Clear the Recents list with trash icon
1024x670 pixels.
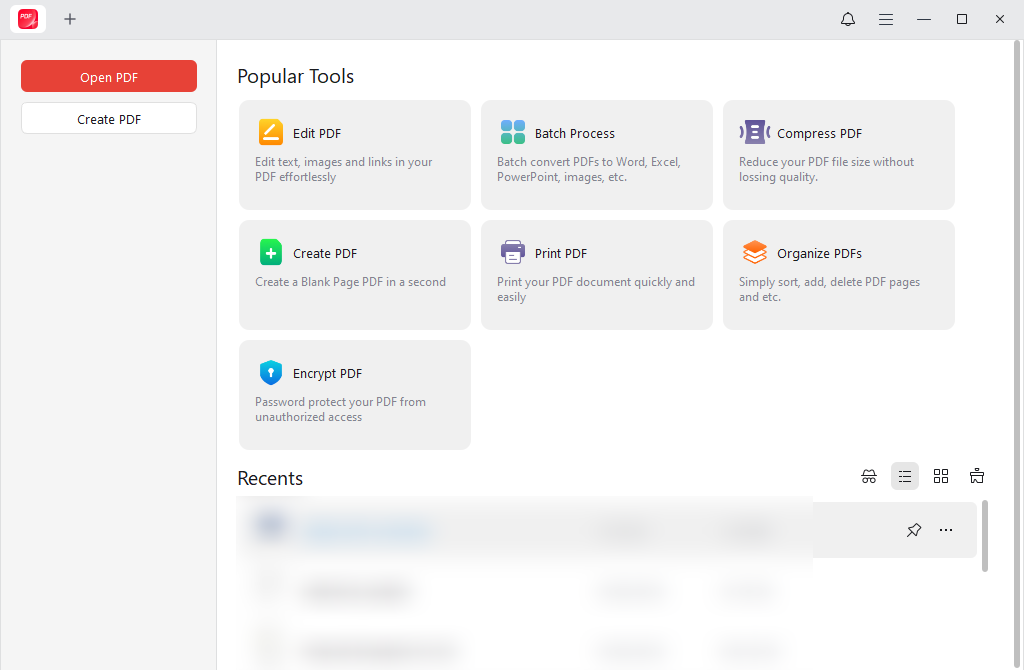pyautogui.click(x=977, y=476)
